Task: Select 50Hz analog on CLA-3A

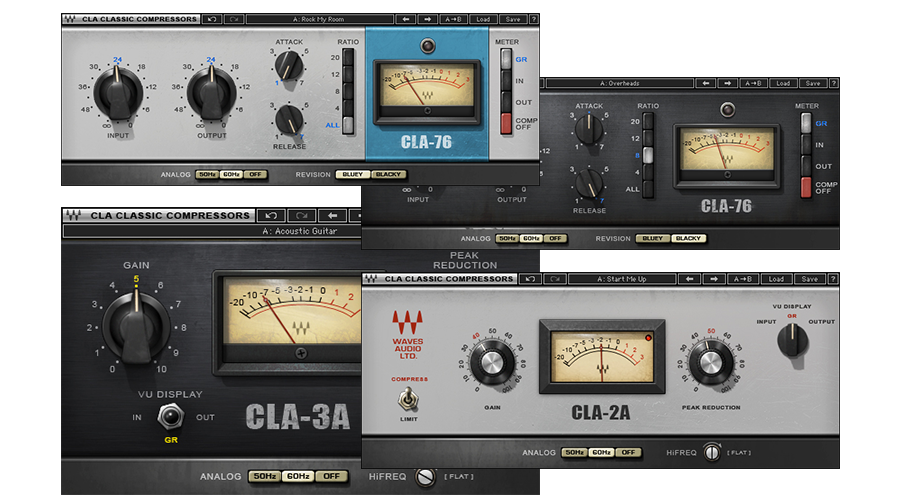Action: [x=265, y=476]
